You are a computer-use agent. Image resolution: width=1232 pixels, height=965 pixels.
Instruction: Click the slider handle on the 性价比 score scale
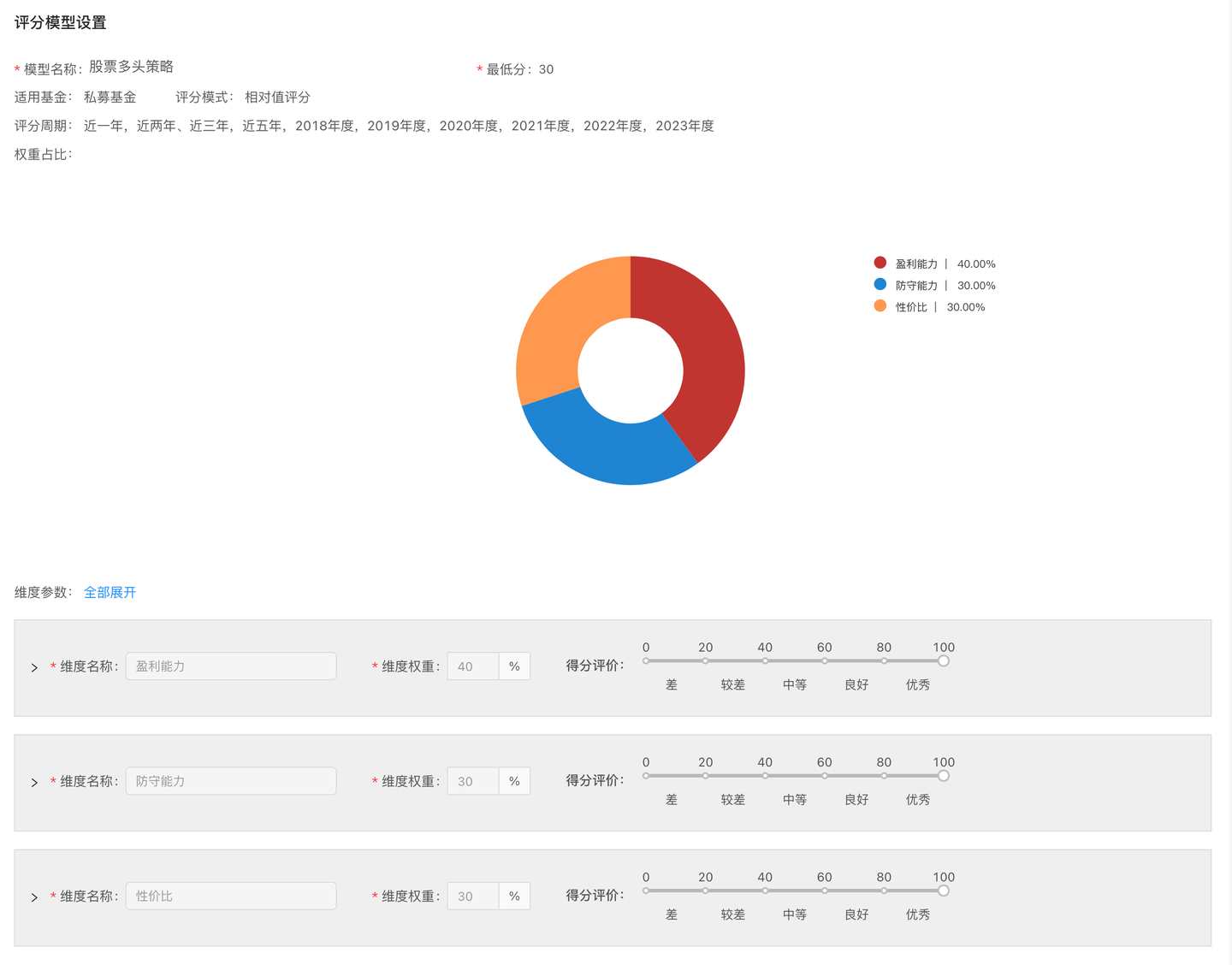click(944, 890)
